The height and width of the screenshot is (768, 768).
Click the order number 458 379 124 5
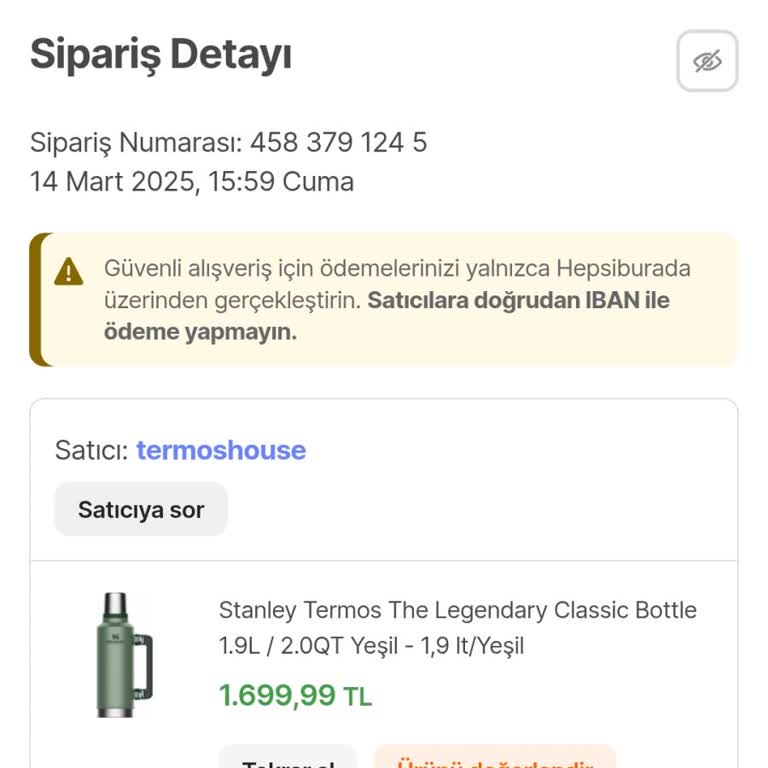point(338,142)
